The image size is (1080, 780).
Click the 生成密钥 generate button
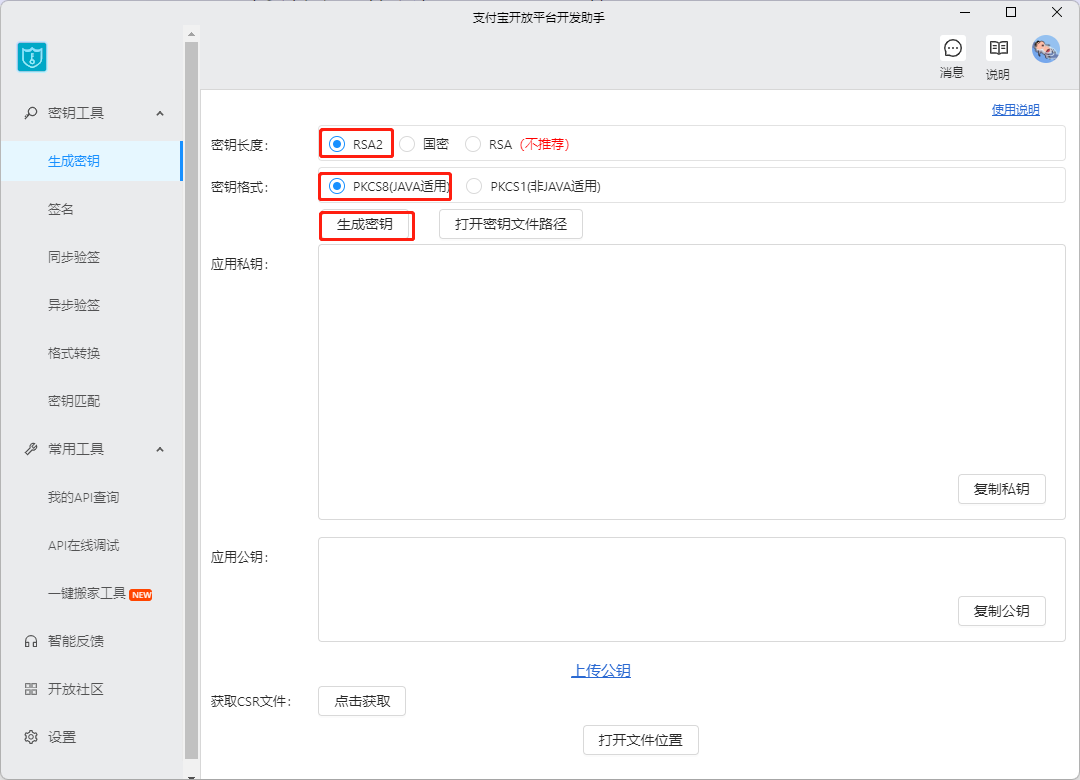pos(366,225)
